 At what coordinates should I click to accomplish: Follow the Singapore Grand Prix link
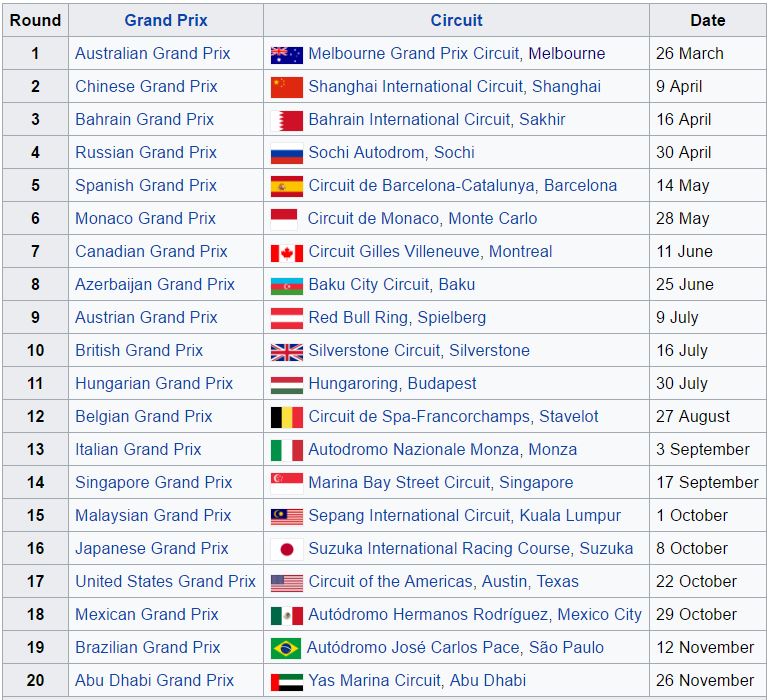pos(153,482)
